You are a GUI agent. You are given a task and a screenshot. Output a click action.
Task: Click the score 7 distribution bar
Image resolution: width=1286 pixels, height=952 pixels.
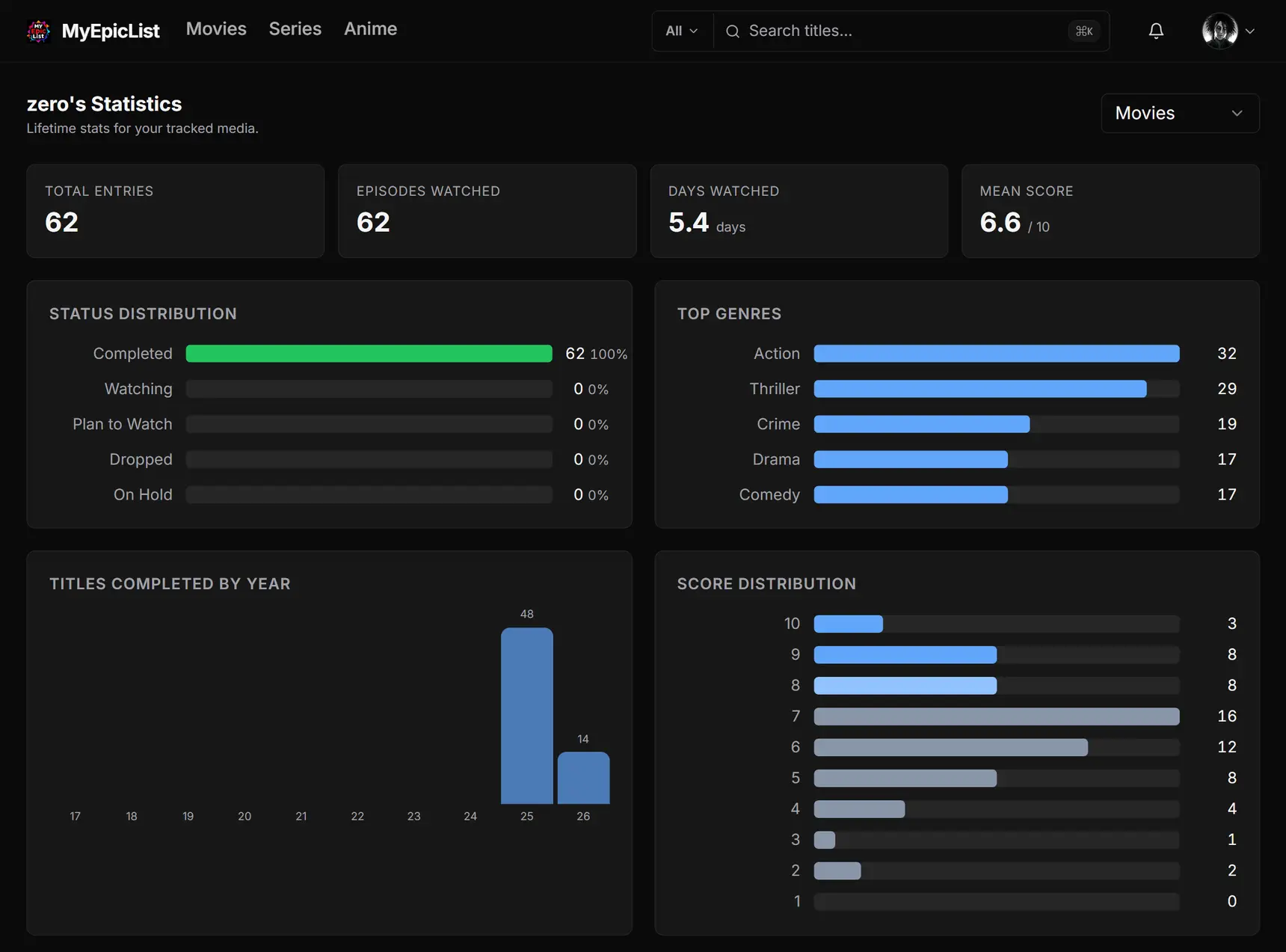(997, 716)
